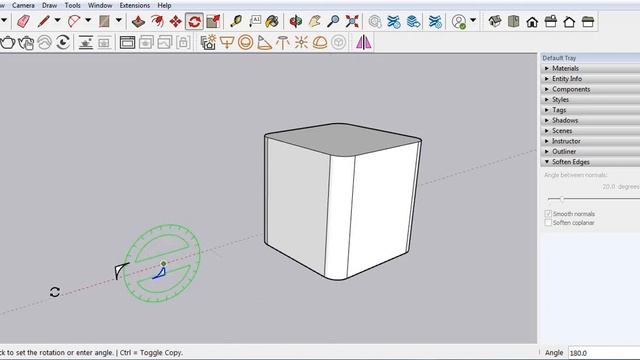
Task: Open the Rectangle shapes dropdown arrow
Action: (x=119, y=20)
